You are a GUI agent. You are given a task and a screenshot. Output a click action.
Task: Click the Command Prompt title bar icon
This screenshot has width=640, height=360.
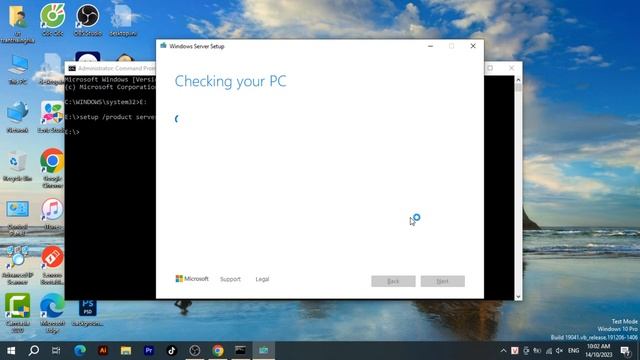(x=72, y=68)
